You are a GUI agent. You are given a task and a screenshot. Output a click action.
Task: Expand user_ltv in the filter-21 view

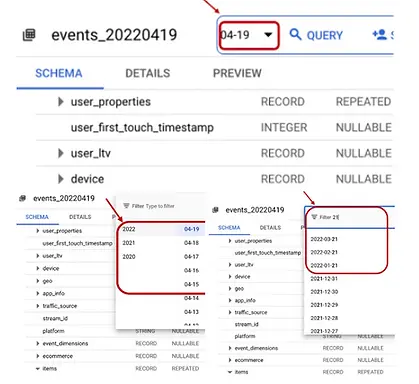point(230,265)
